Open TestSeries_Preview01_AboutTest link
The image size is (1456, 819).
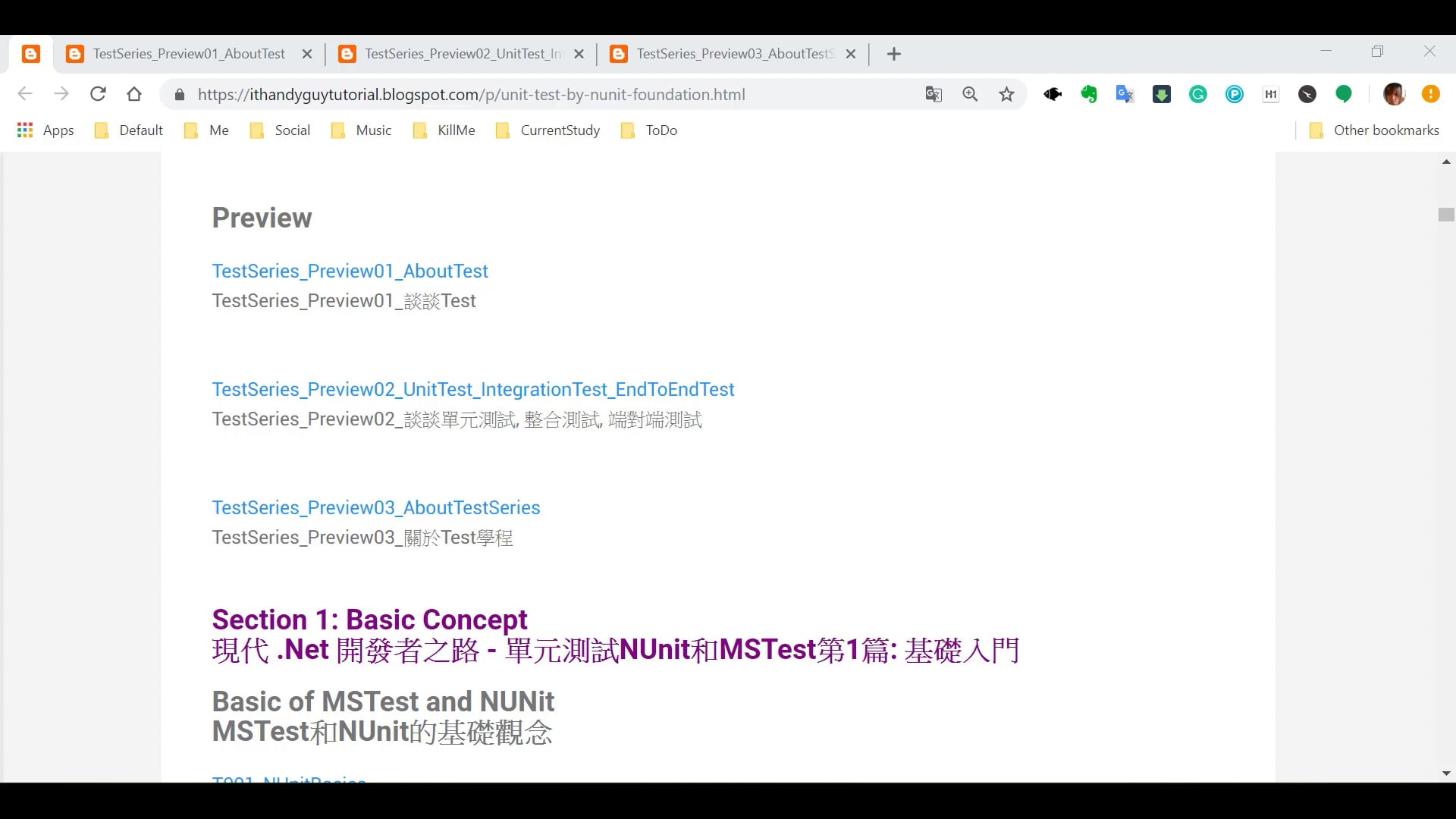[350, 271]
